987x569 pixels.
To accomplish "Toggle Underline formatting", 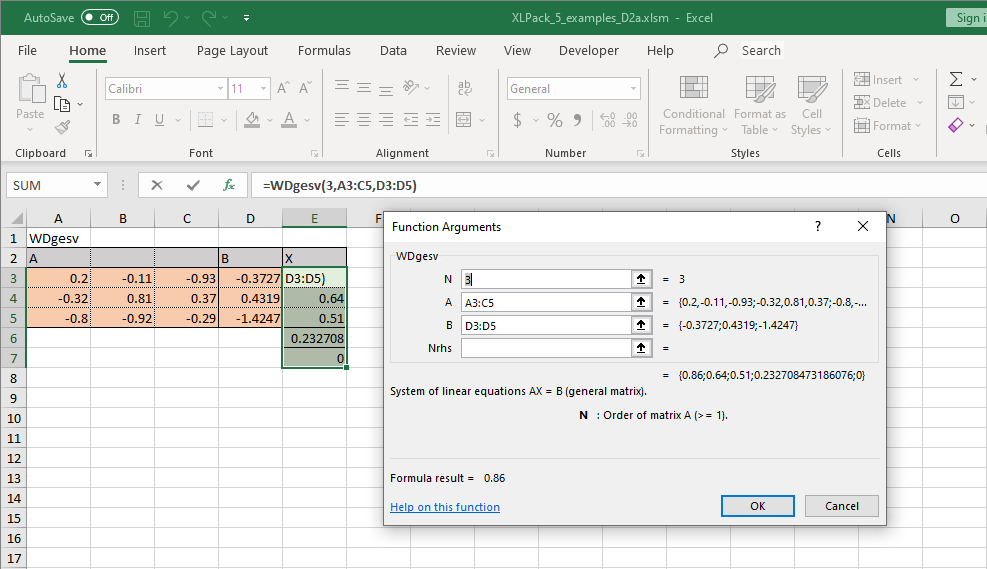I will click(159, 119).
